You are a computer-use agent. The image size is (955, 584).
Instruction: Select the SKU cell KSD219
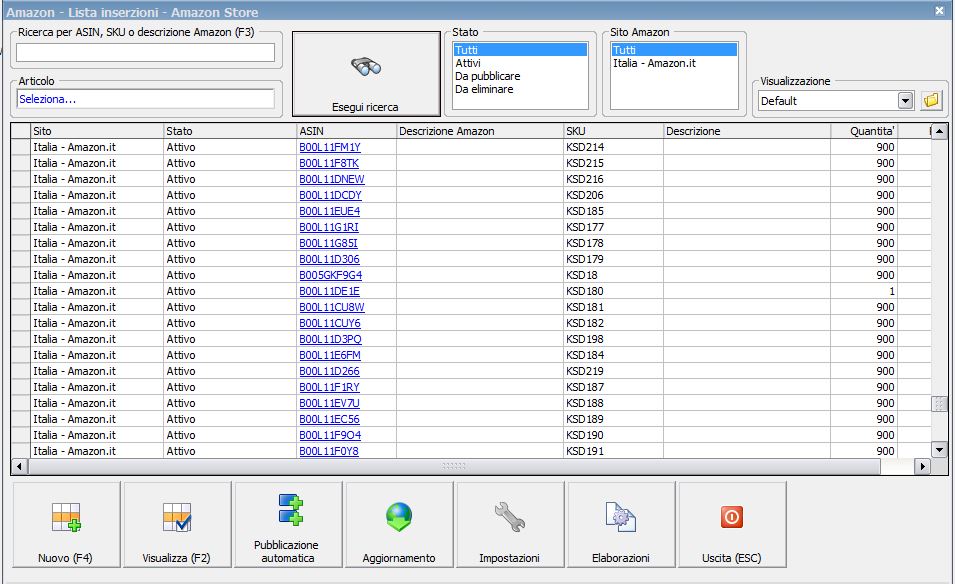point(613,371)
